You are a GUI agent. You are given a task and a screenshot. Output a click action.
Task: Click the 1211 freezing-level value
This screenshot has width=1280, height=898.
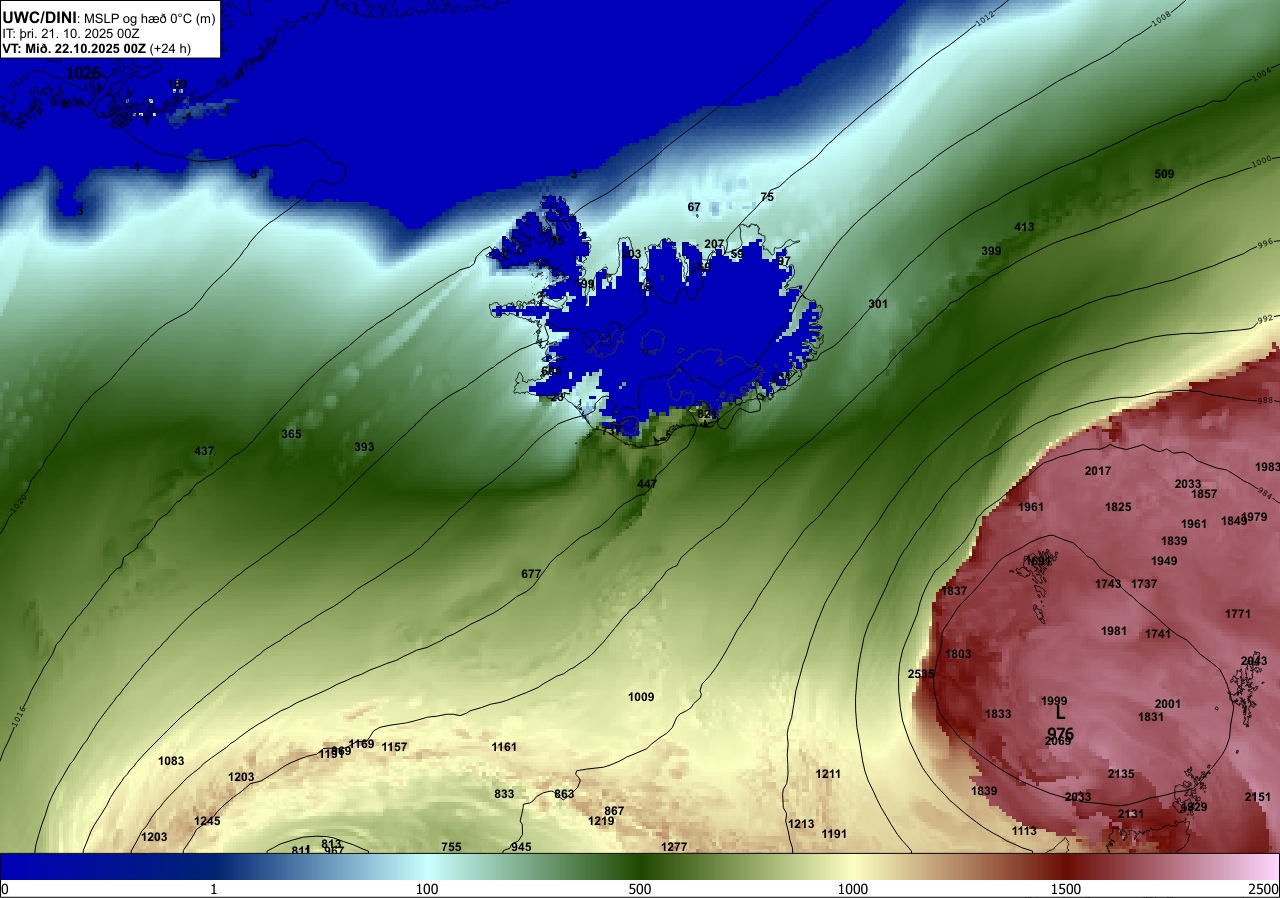[x=828, y=774]
